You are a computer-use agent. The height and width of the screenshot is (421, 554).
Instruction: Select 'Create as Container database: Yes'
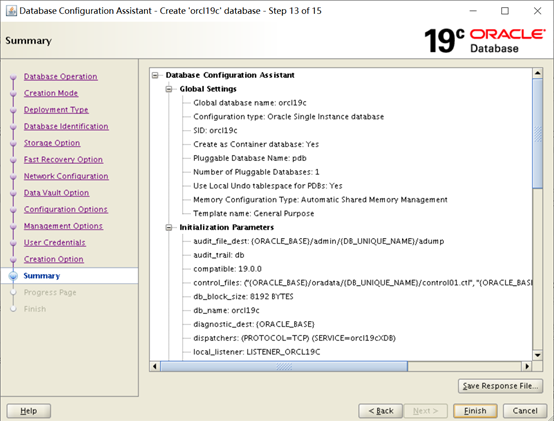256,144
